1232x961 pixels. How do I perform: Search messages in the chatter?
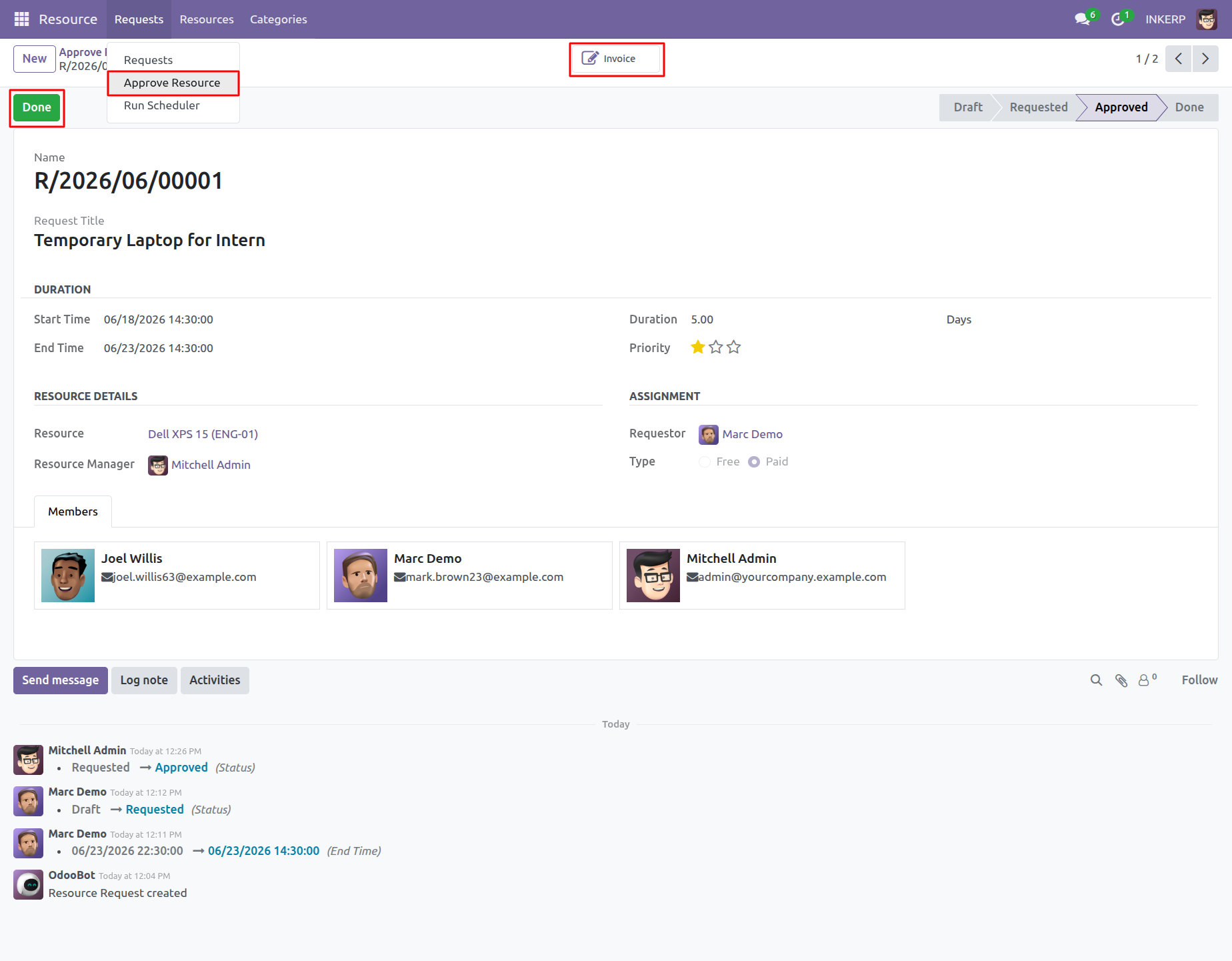pyautogui.click(x=1096, y=680)
